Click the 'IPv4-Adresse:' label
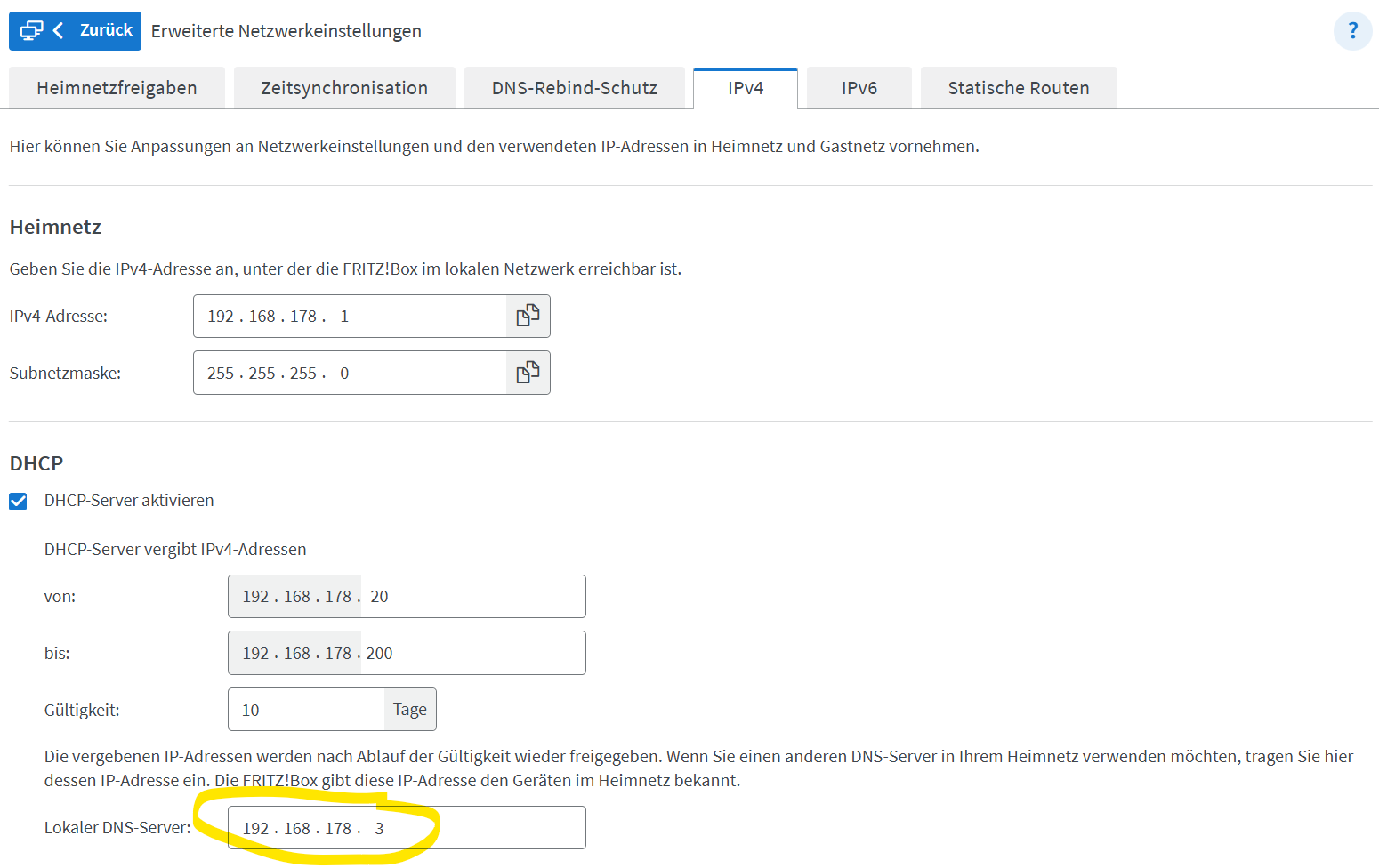The height and width of the screenshot is (868, 1379). pos(59,316)
